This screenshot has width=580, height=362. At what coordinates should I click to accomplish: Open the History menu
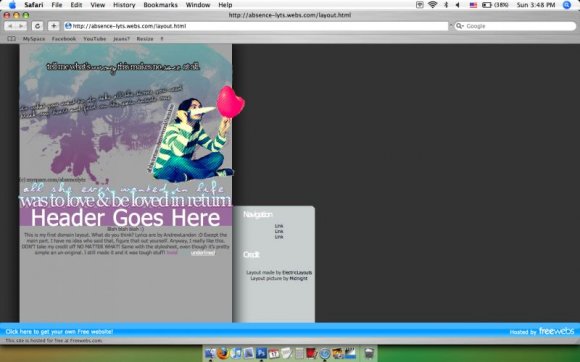pos(124,5)
